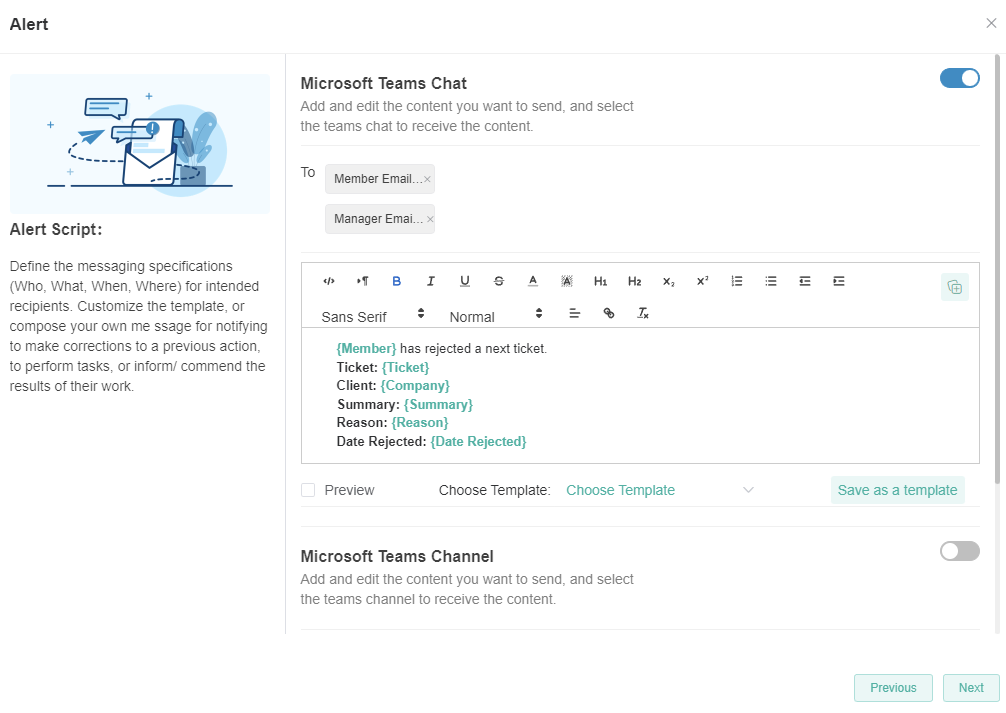Viewport: 1006px width, 713px height.
Task: Go to the Next step
Action: 970,688
